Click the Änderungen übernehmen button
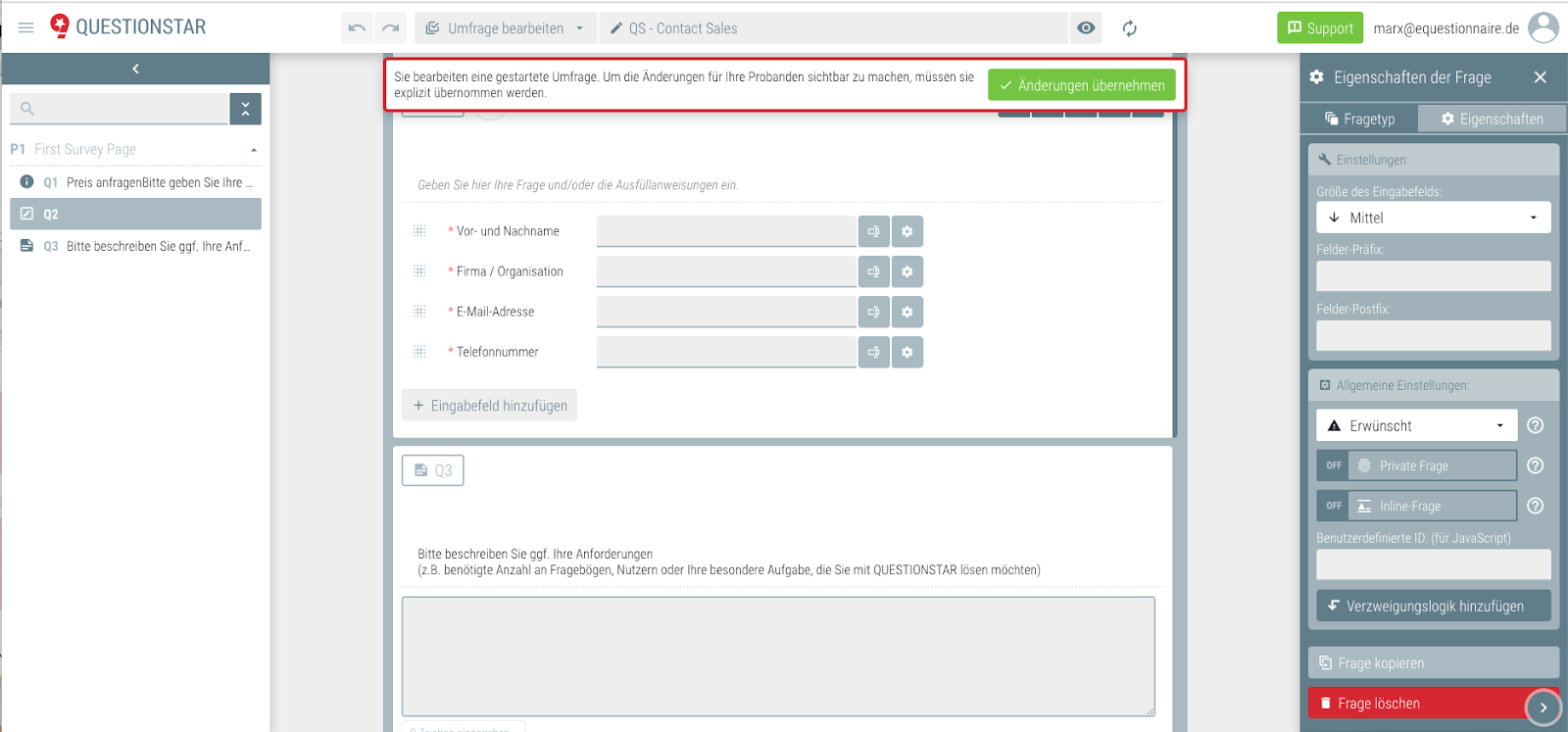Viewport: 1568px width, 732px height. point(1081,85)
